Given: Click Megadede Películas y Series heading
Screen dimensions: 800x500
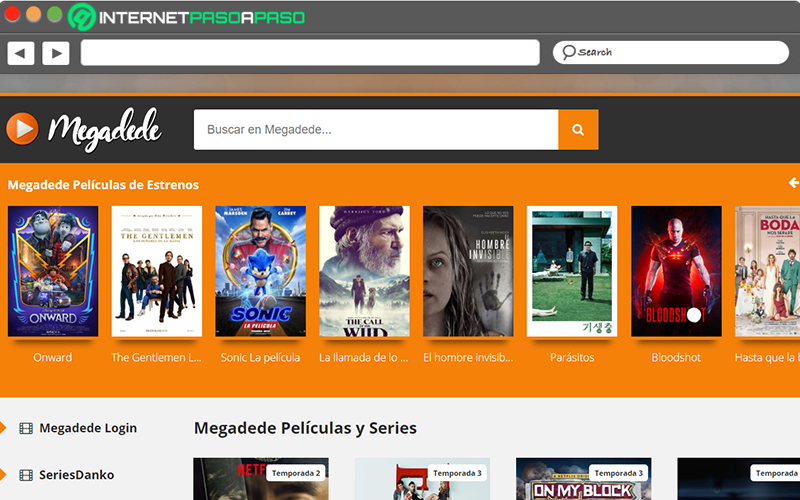Looking at the screenshot, I should pos(305,428).
